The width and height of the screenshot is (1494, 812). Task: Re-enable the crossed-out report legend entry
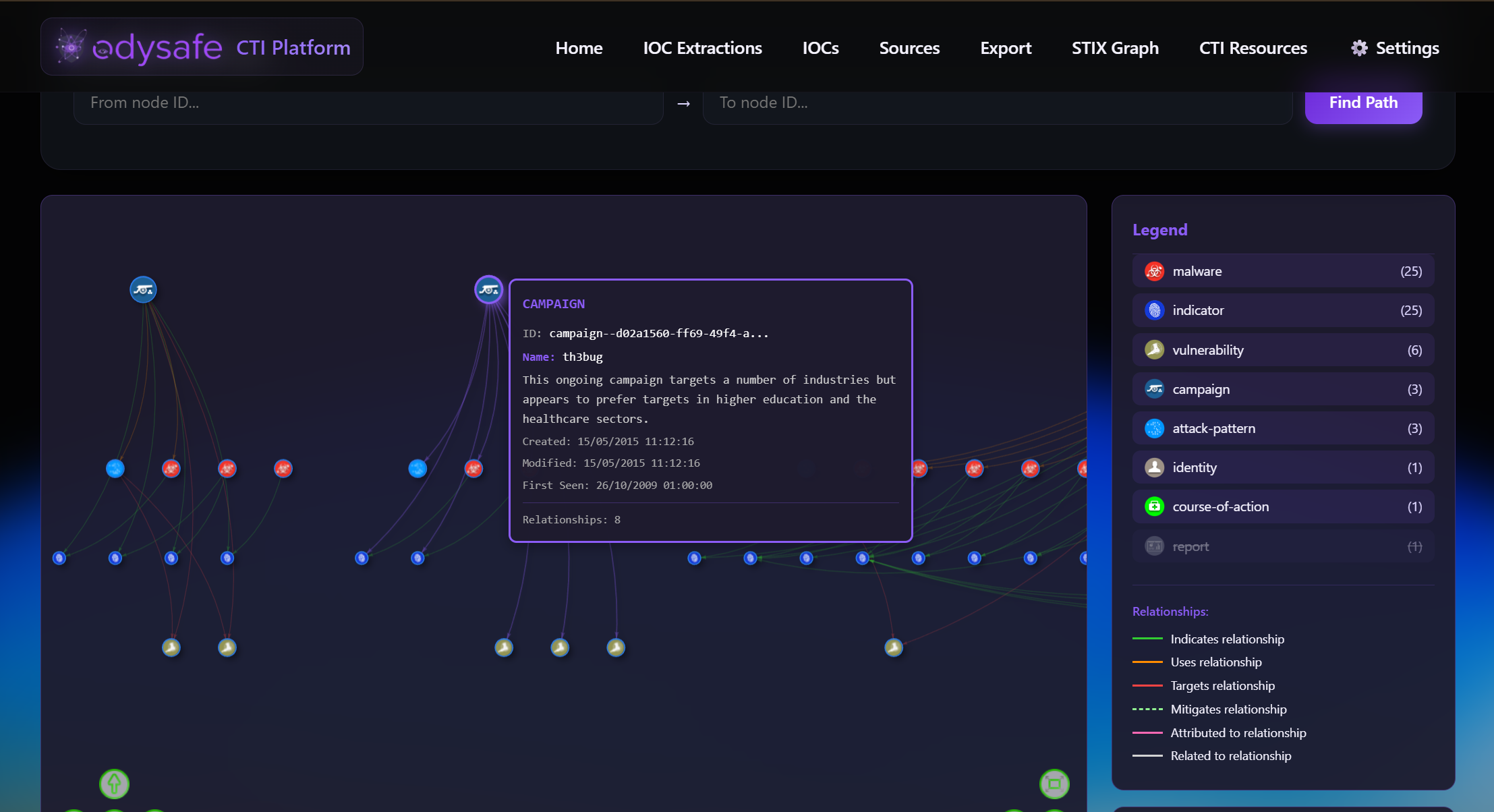coord(1283,546)
